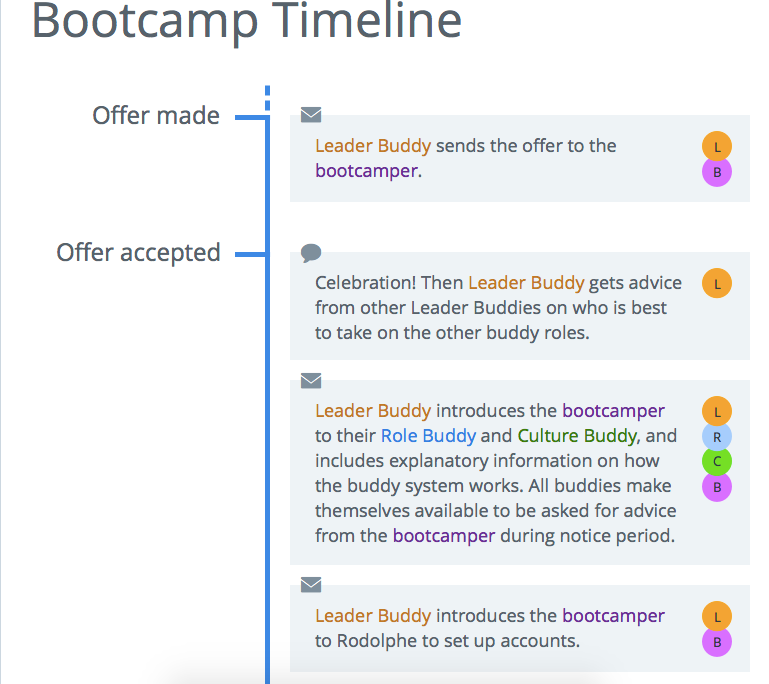
Task: Click bootcamper link before 'during notice period'
Action: point(444,536)
